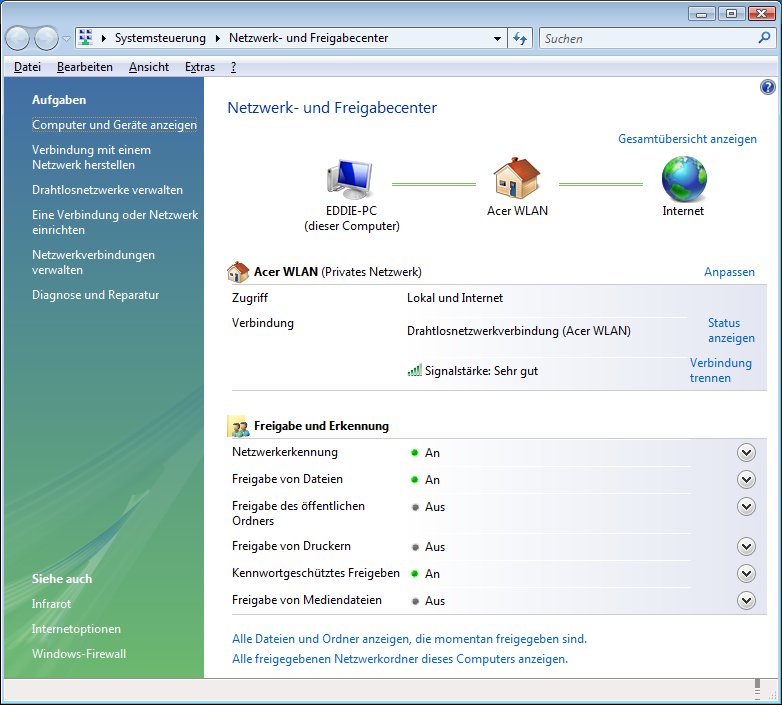Click the refresh button beside the address bar
The image size is (782, 705).
click(x=520, y=39)
